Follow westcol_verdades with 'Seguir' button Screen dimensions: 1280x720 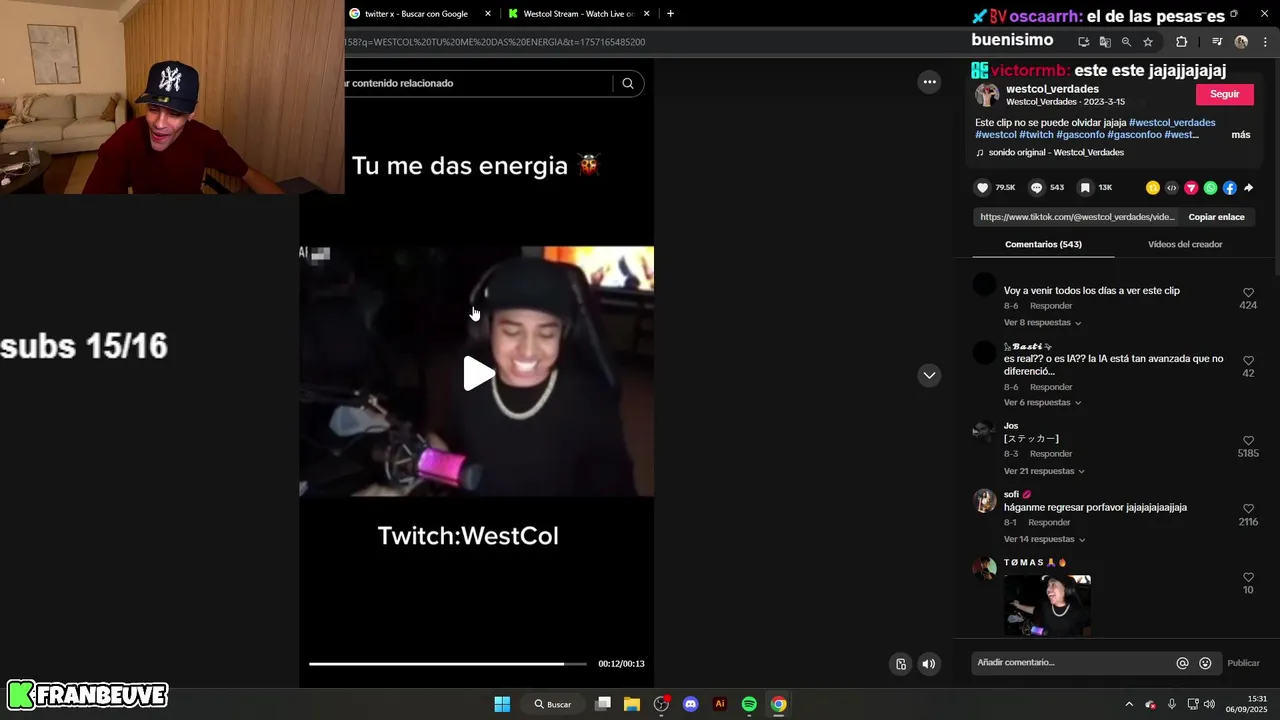pyautogui.click(x=1224, y=94)
